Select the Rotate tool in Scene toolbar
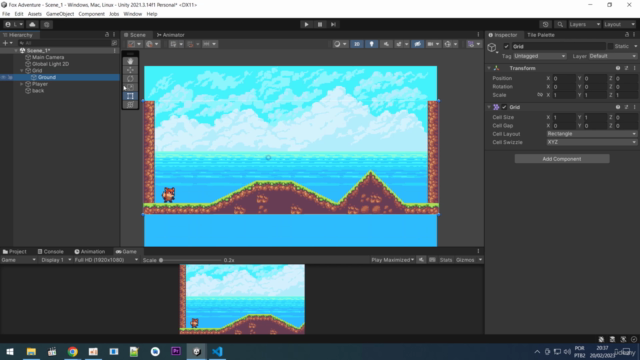 [130, 78]
